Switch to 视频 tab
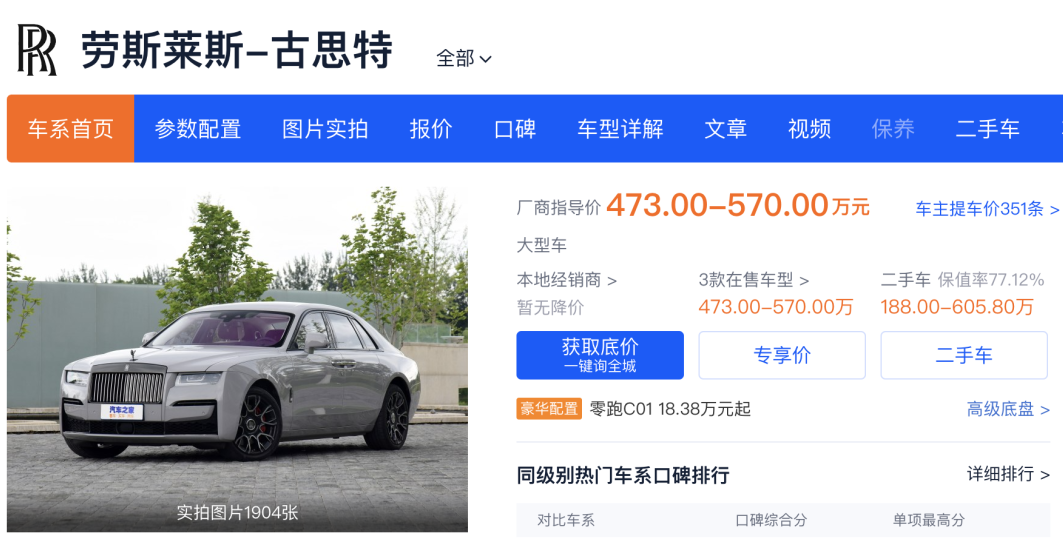 (810, 129)
